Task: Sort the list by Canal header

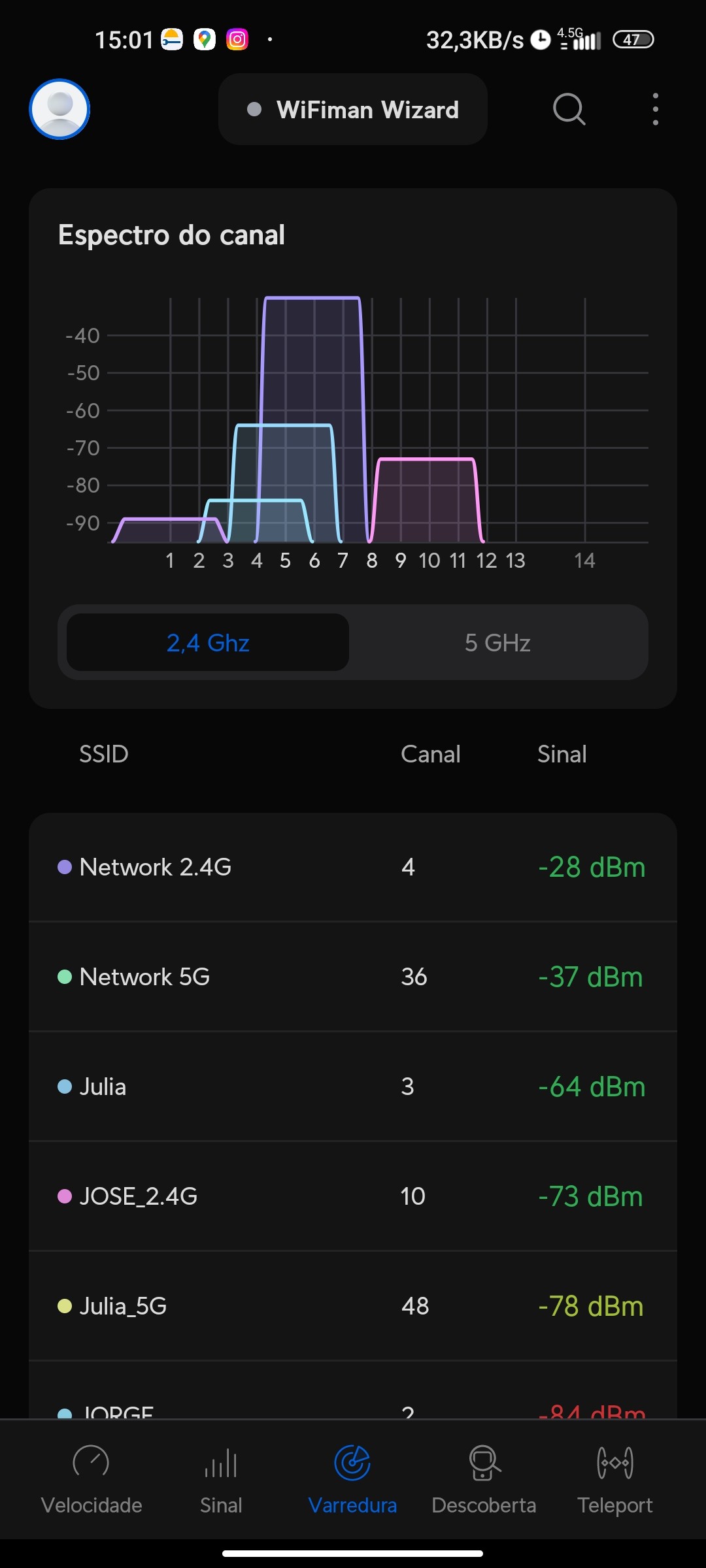Action: click(x=430, y=754)
